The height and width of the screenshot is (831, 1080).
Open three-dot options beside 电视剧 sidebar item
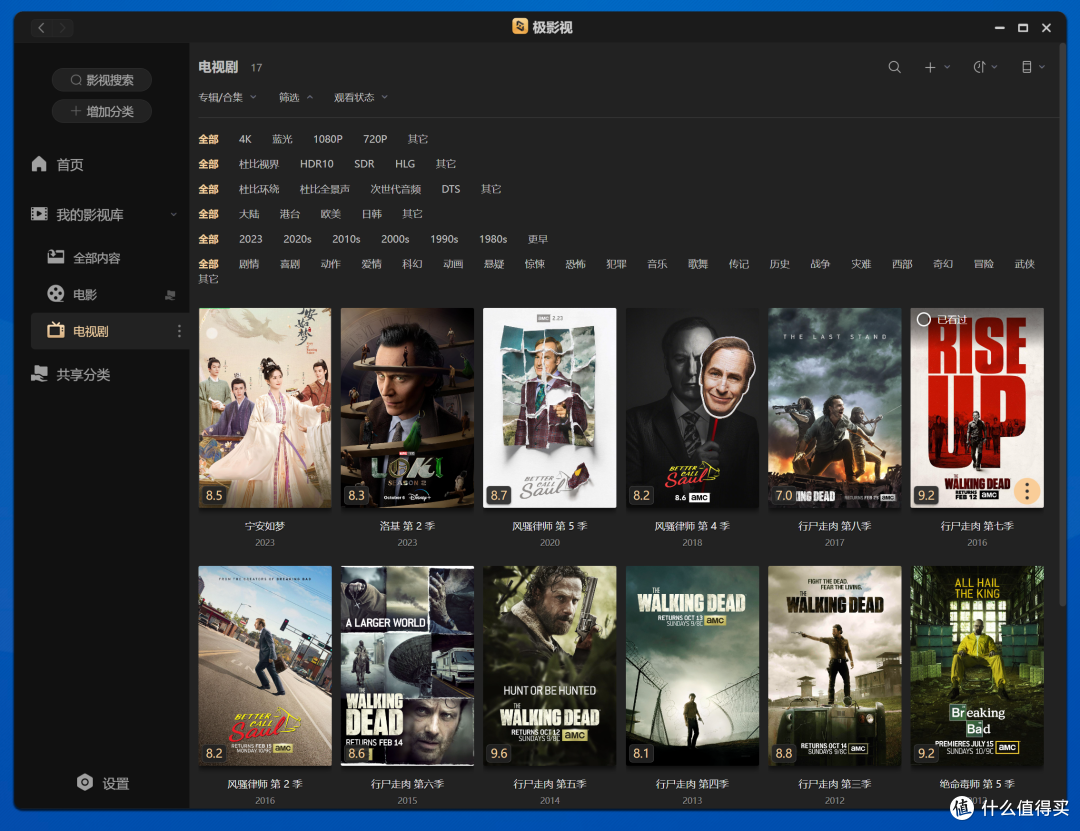(179, 331)
